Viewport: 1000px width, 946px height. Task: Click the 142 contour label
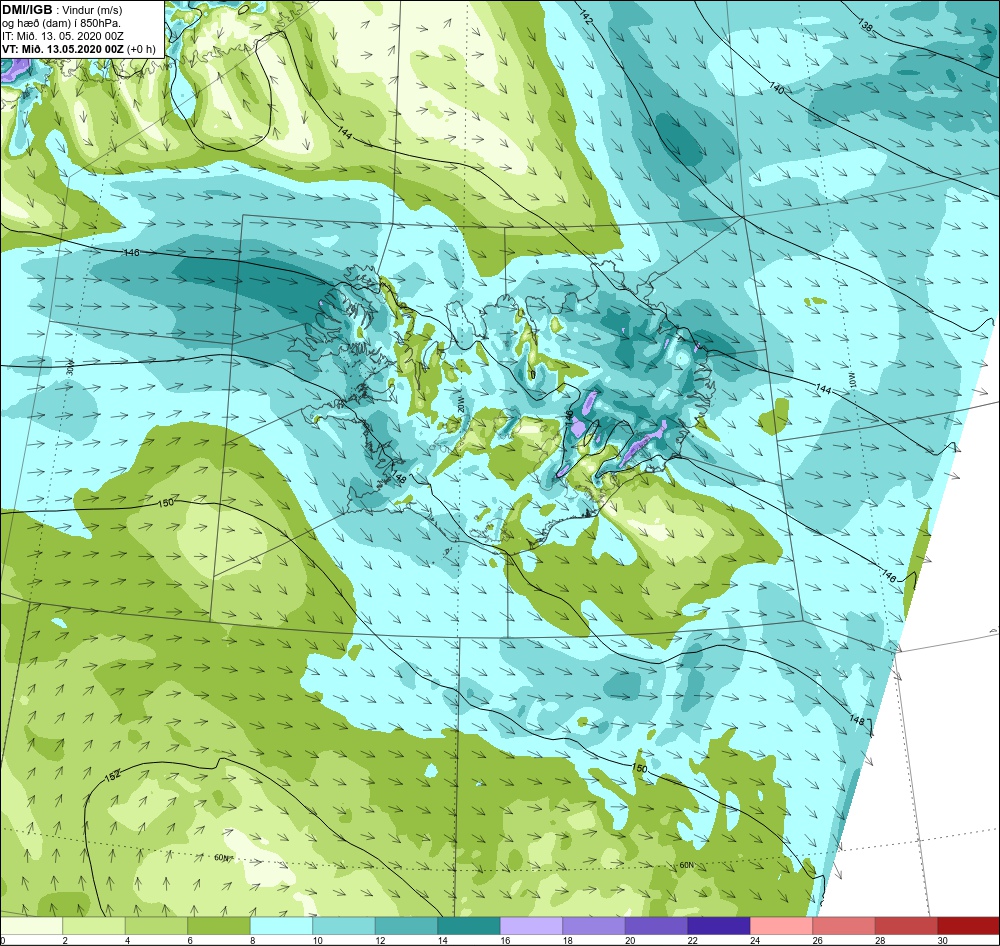[587, 18]
